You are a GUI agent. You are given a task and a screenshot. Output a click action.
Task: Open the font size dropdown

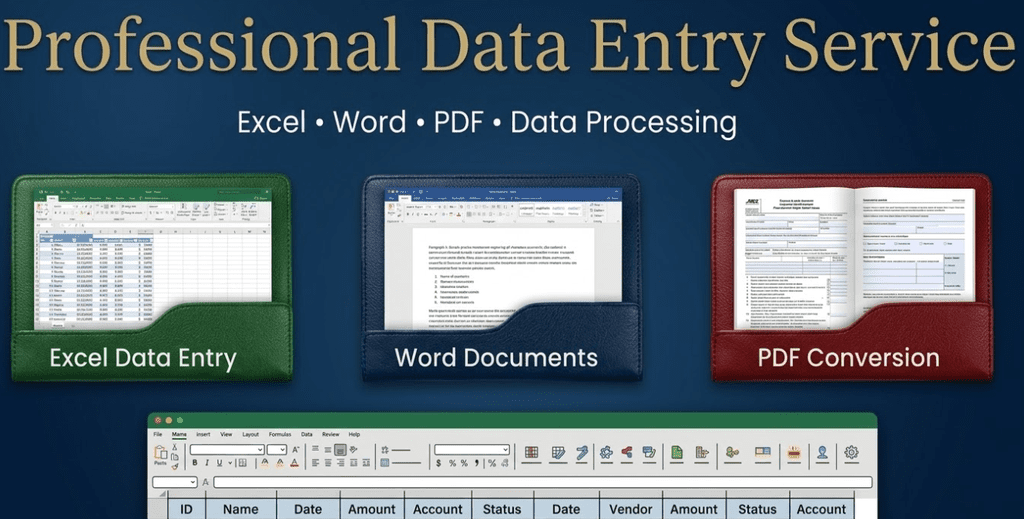point(277,450)
